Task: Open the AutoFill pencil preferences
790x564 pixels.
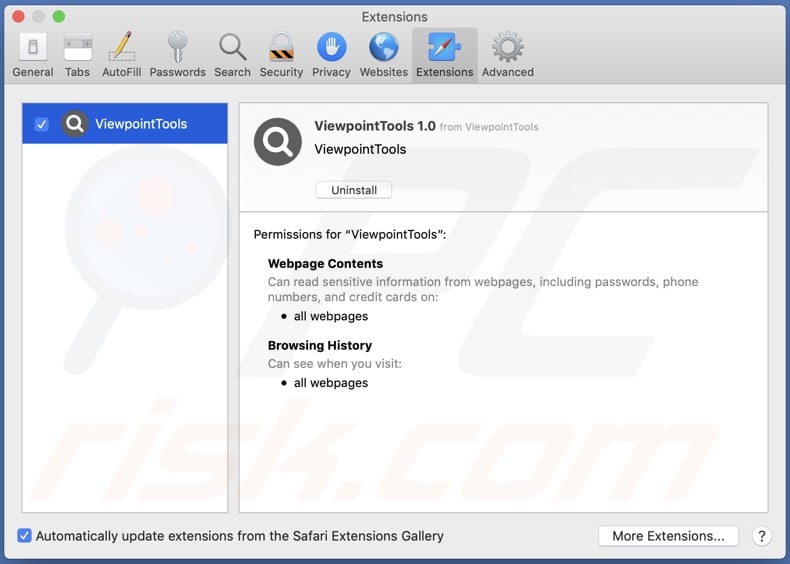Action: 121,55
